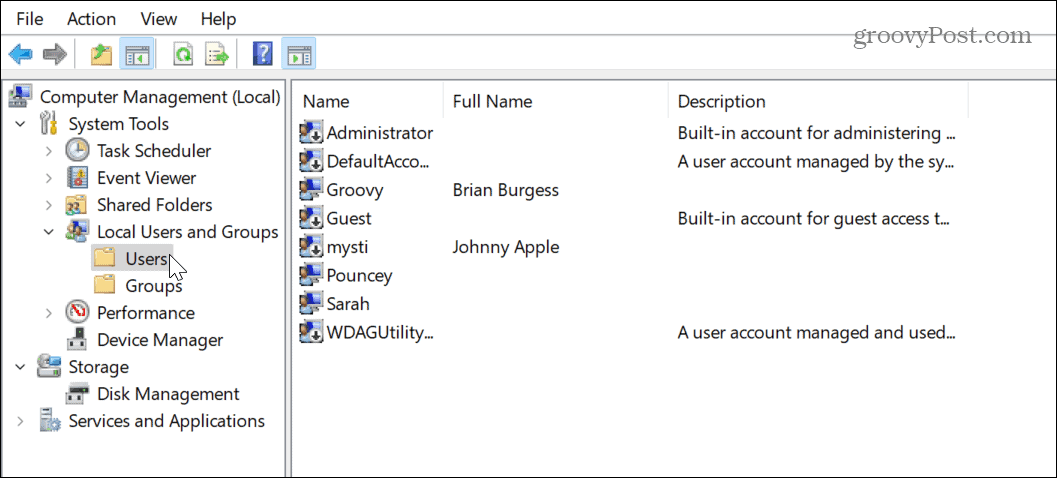Select the Groups folder in the tree
Viewport: 1057px width, 478px height.
[x=153, y=286]
